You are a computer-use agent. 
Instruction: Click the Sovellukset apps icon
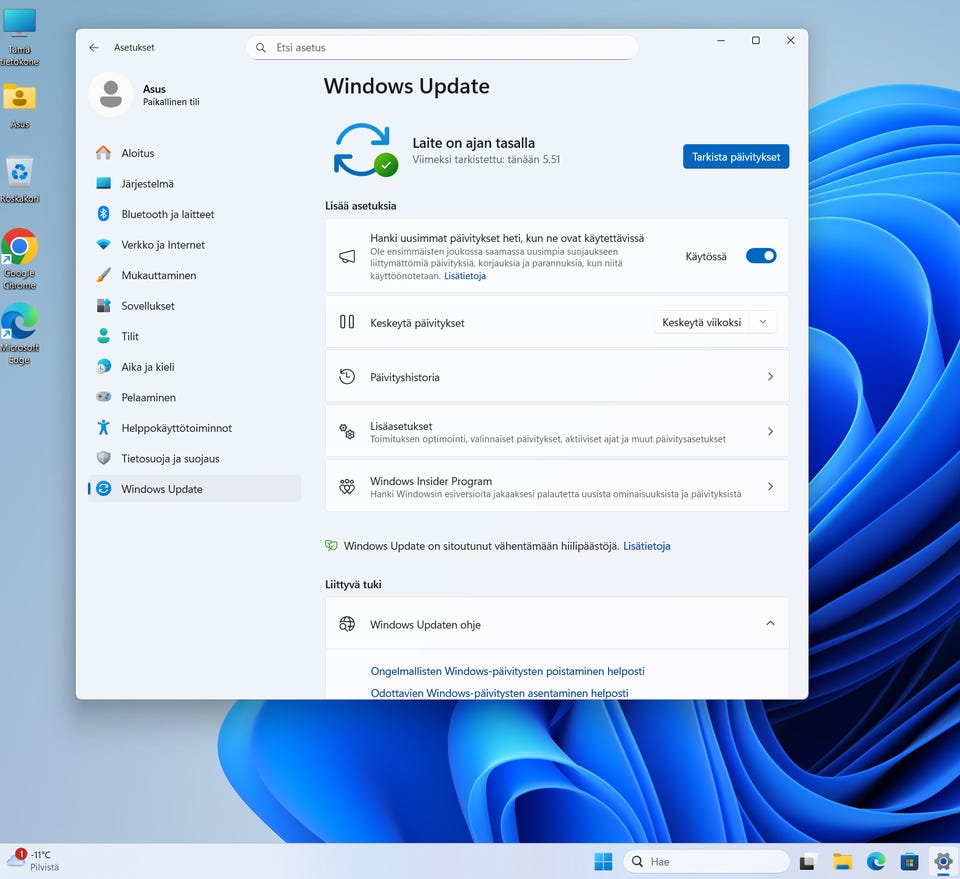[103, 305]
